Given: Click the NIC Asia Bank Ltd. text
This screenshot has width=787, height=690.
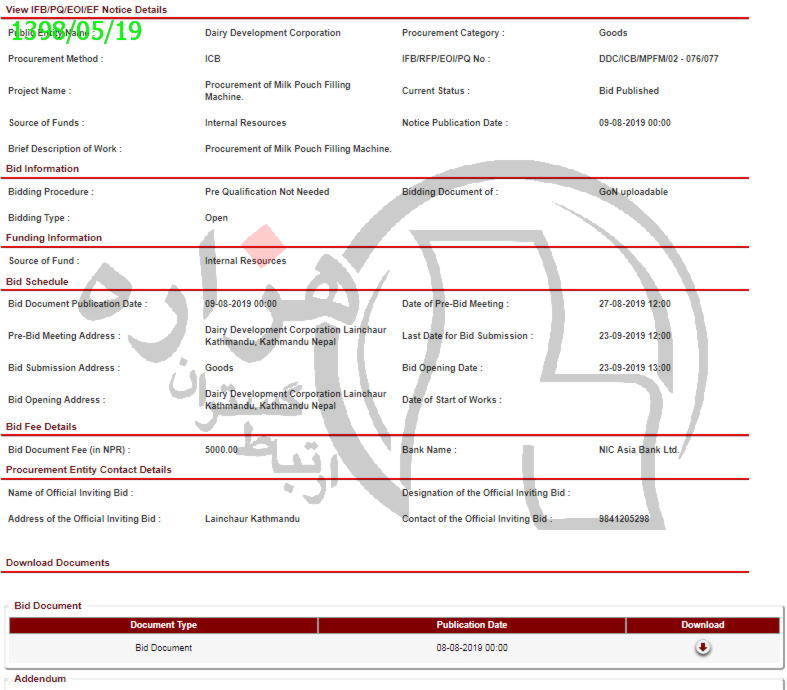Looking at the screenshot, I should (x=639, y=450).
